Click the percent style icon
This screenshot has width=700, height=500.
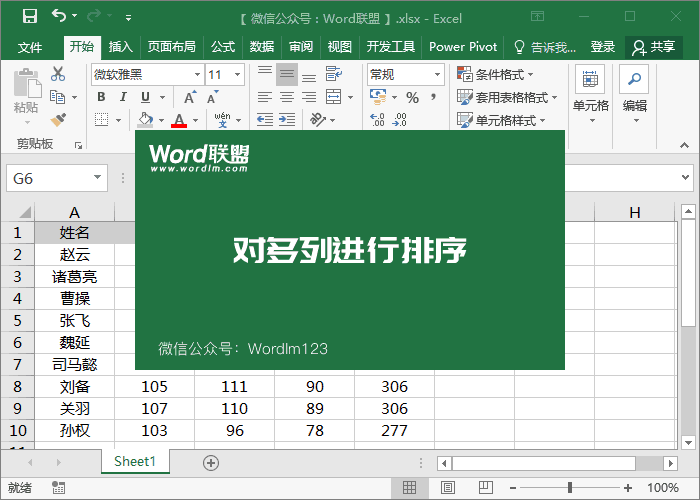(412, 97)
